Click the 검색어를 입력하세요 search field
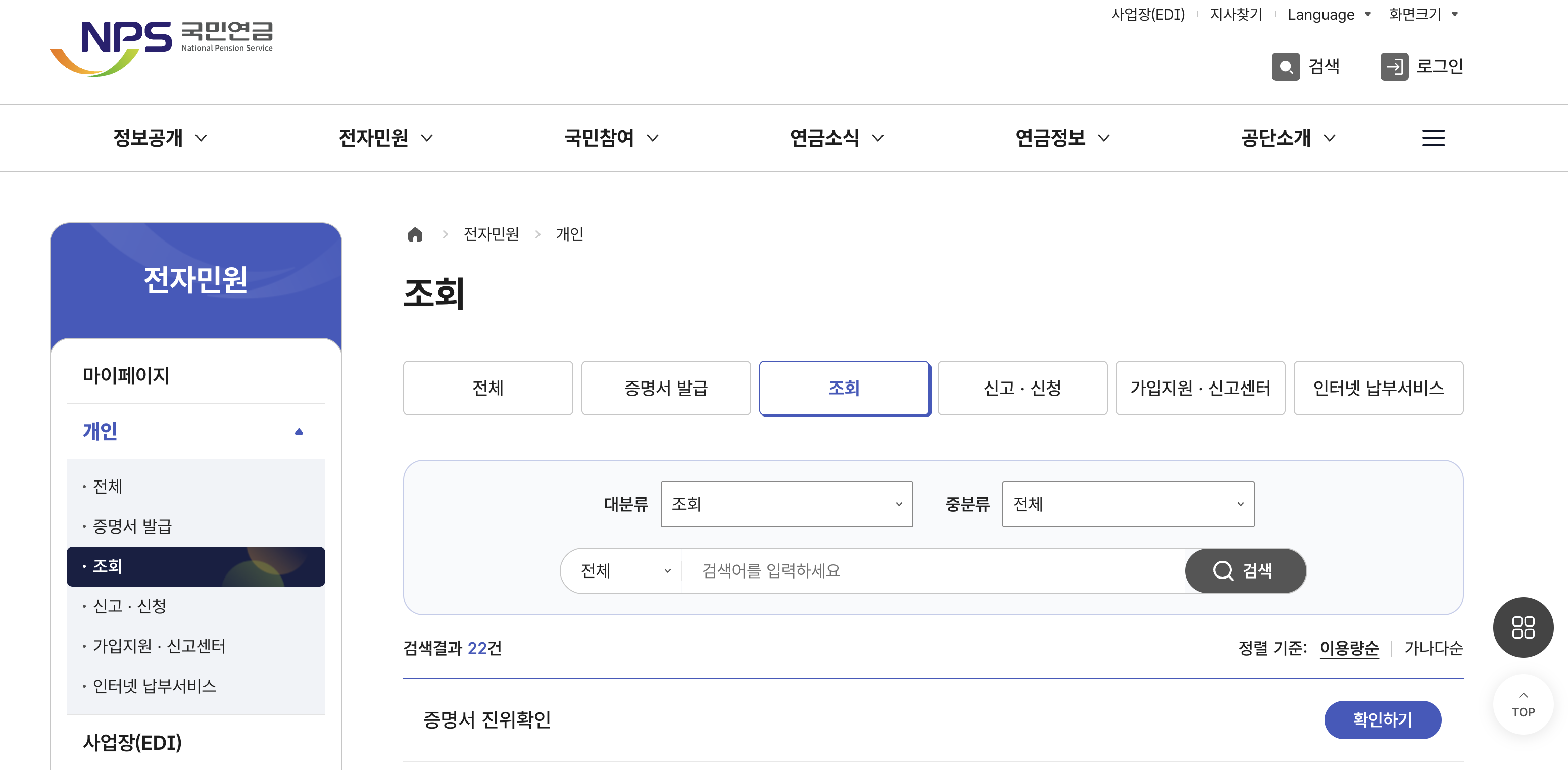Image resolution: width=1568 pixels, height=770 pixels. click(932, 570)
